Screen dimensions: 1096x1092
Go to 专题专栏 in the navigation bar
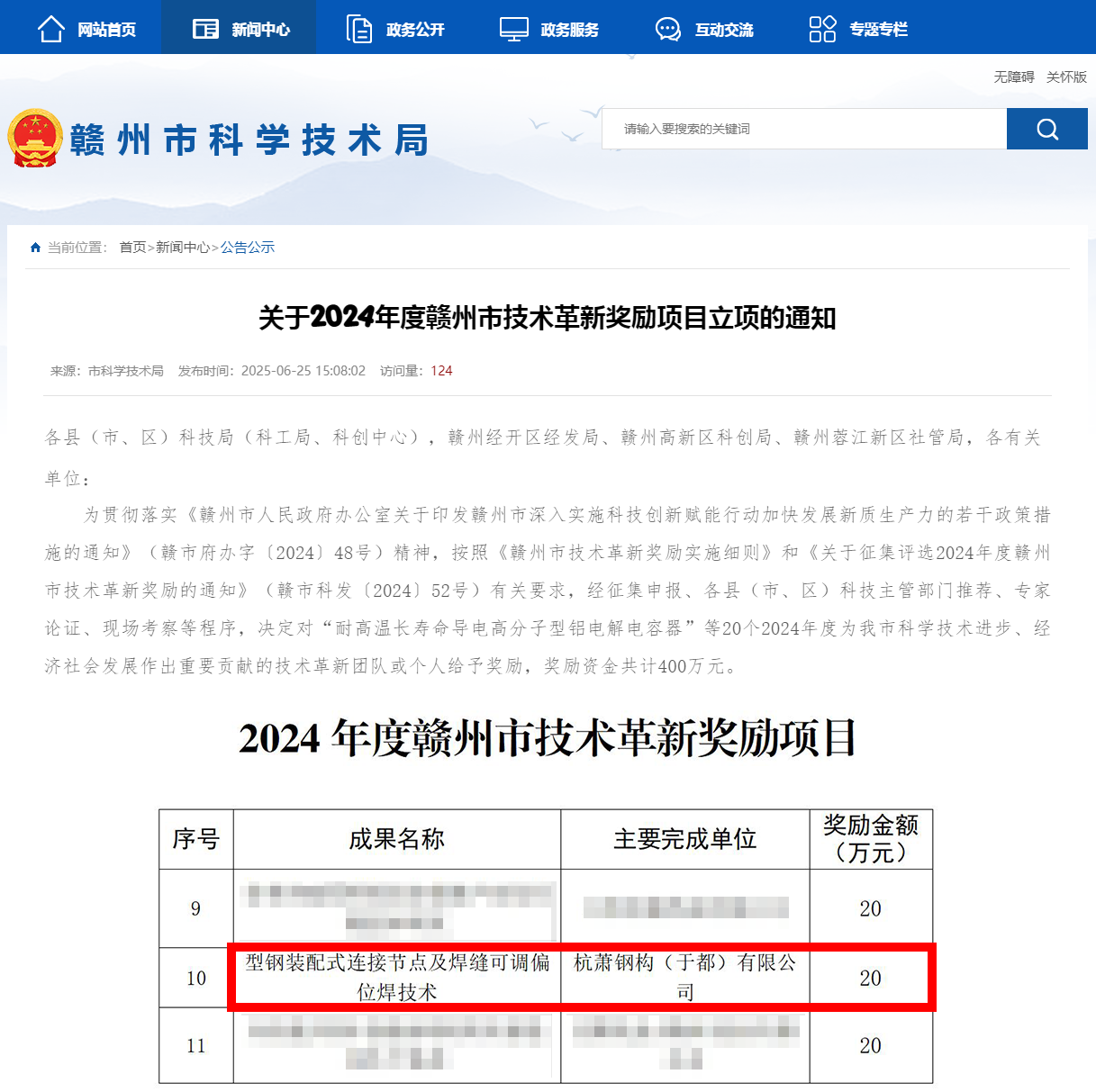878,30
